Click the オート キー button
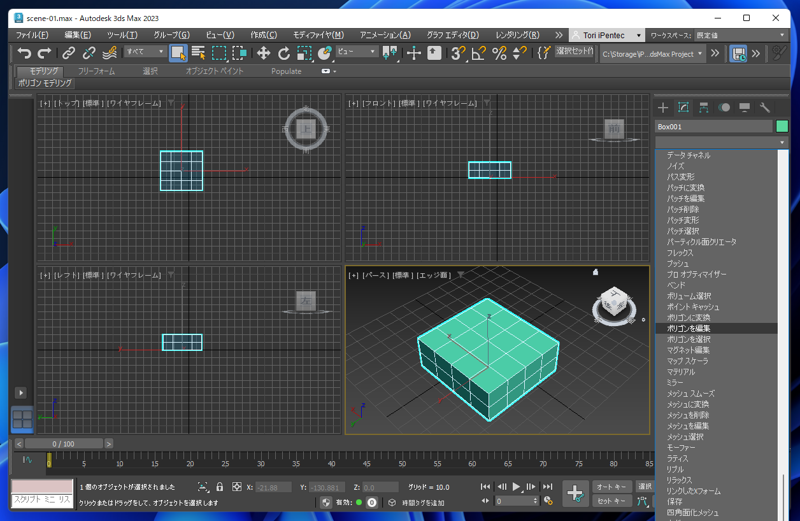The height and width of the screenshot is (521, 800). (610, 487)
